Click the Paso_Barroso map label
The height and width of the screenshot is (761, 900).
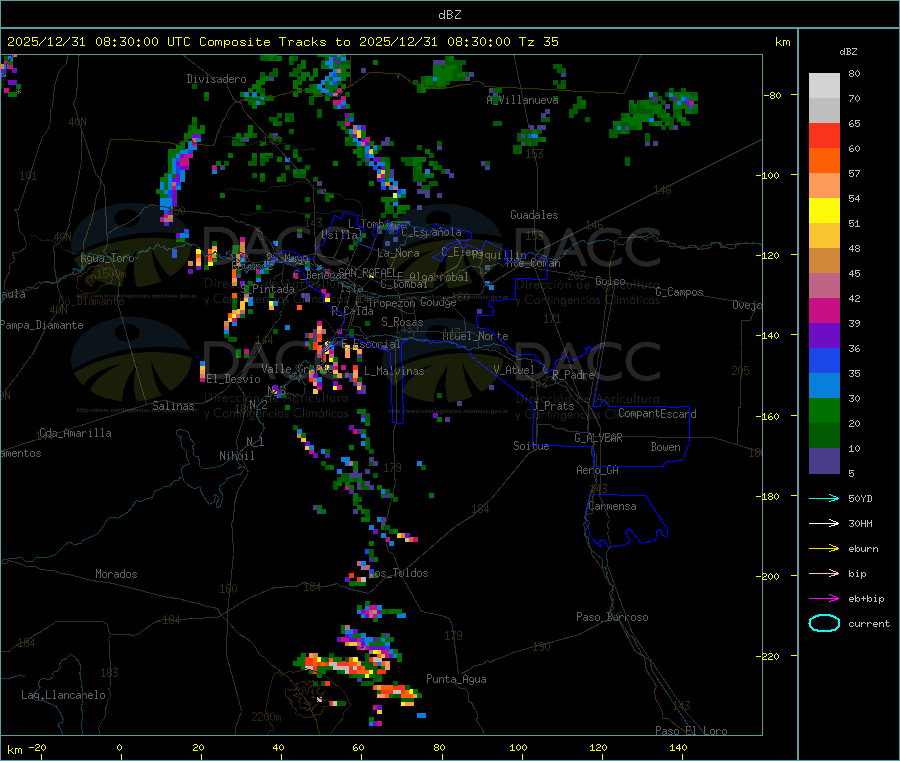click(x=612, y=617)
